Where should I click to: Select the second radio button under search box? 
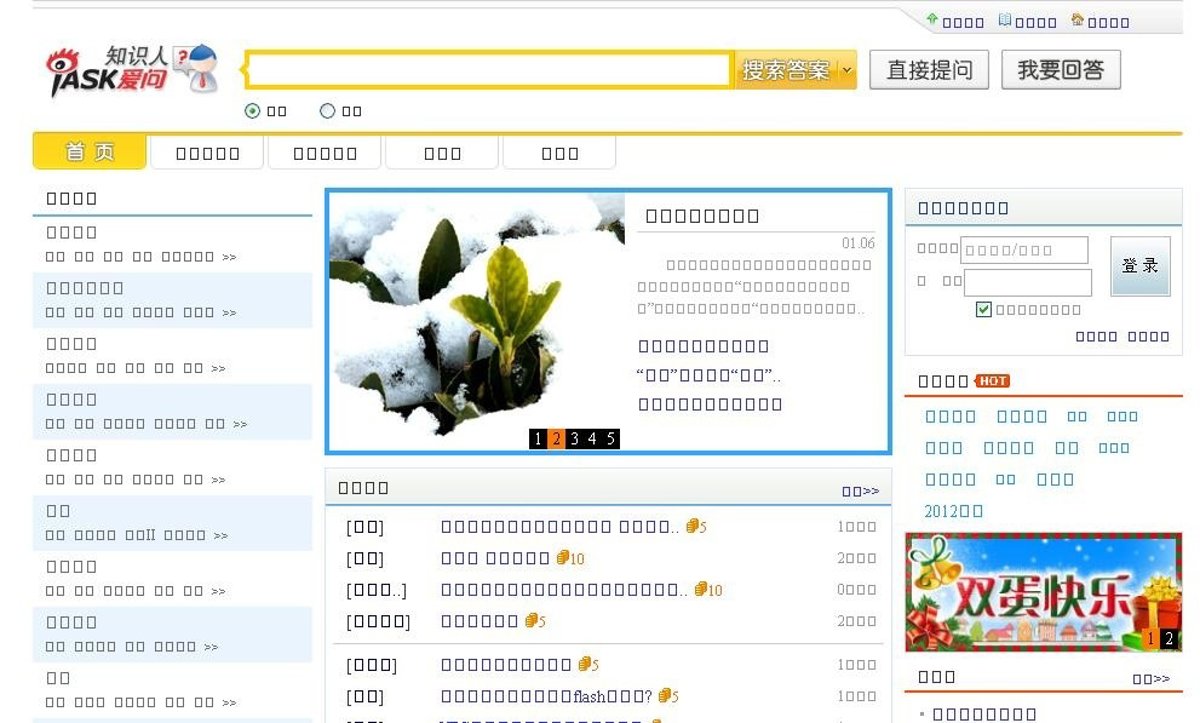pyautogui.click(x=327, y=111)
